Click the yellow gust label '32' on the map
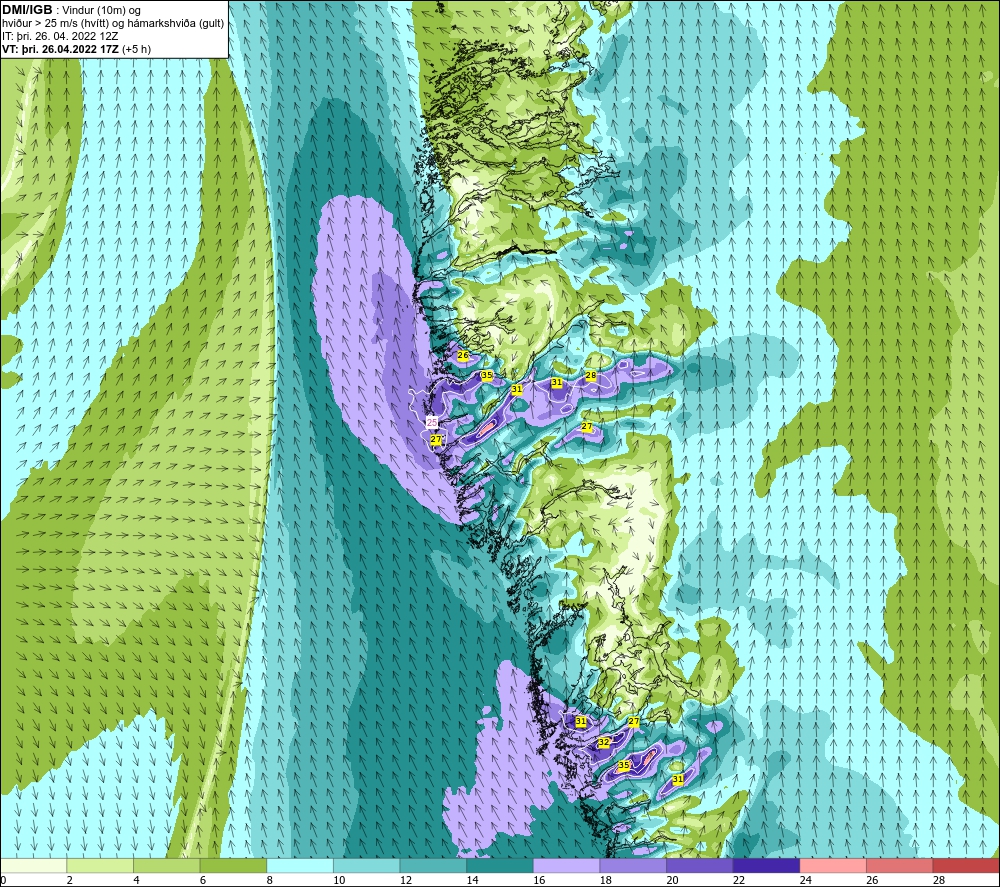Image resolution: width=1000 pixels, height=887 pixels. [x=603, y=742]
